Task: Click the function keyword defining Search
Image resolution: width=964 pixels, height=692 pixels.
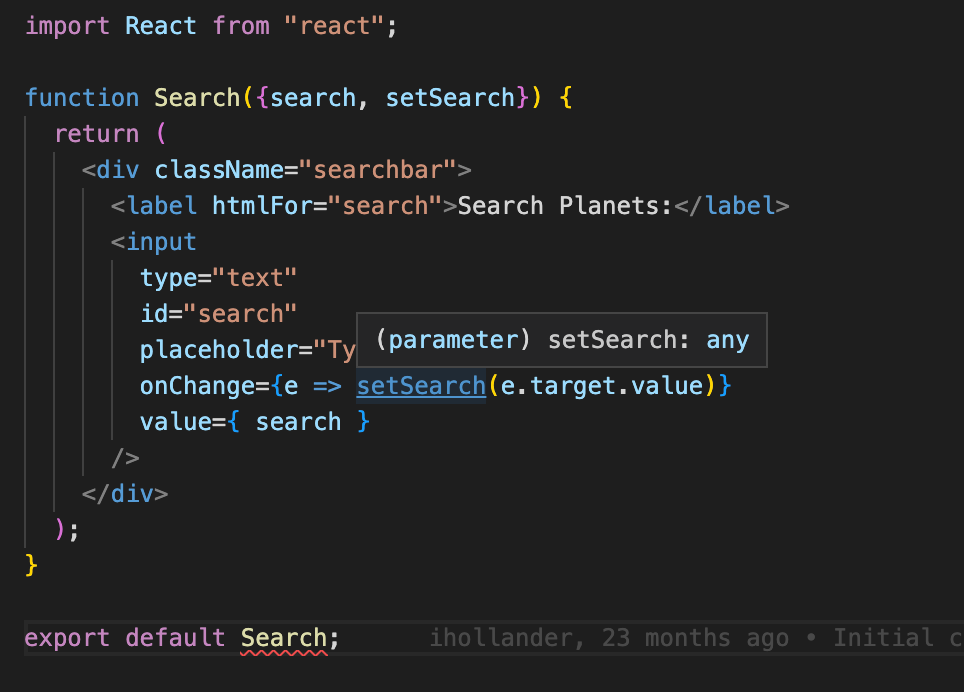Action: click(82, 97)
